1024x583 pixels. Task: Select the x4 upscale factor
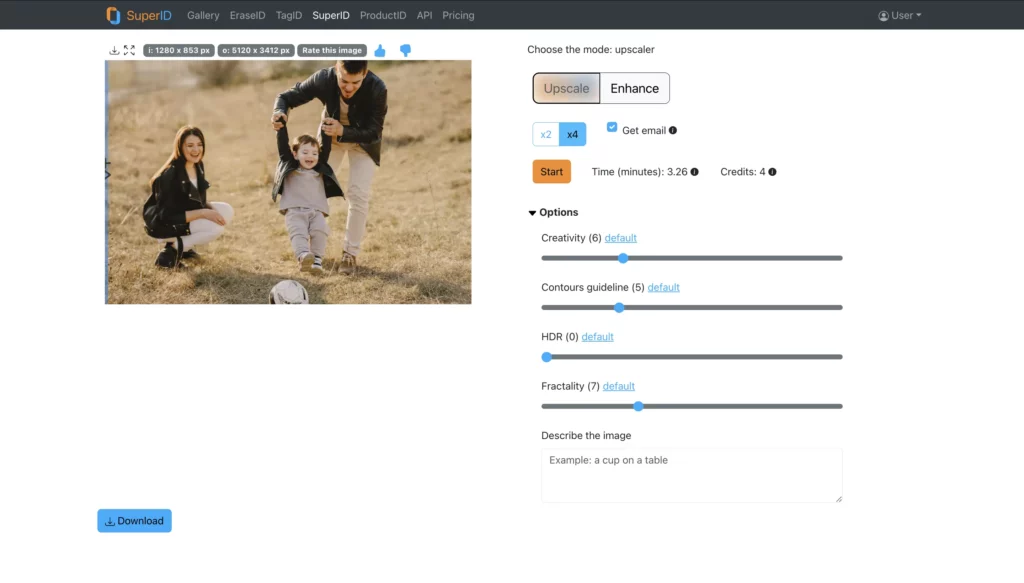pyautogui.click(x=572, y=134)
